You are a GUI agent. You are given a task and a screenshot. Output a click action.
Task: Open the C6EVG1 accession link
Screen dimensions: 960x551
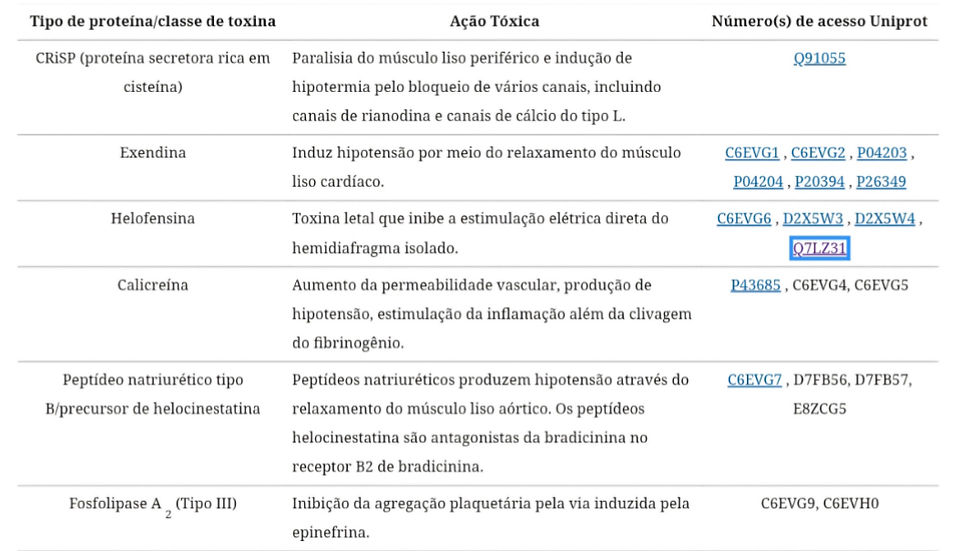(752, 153)
